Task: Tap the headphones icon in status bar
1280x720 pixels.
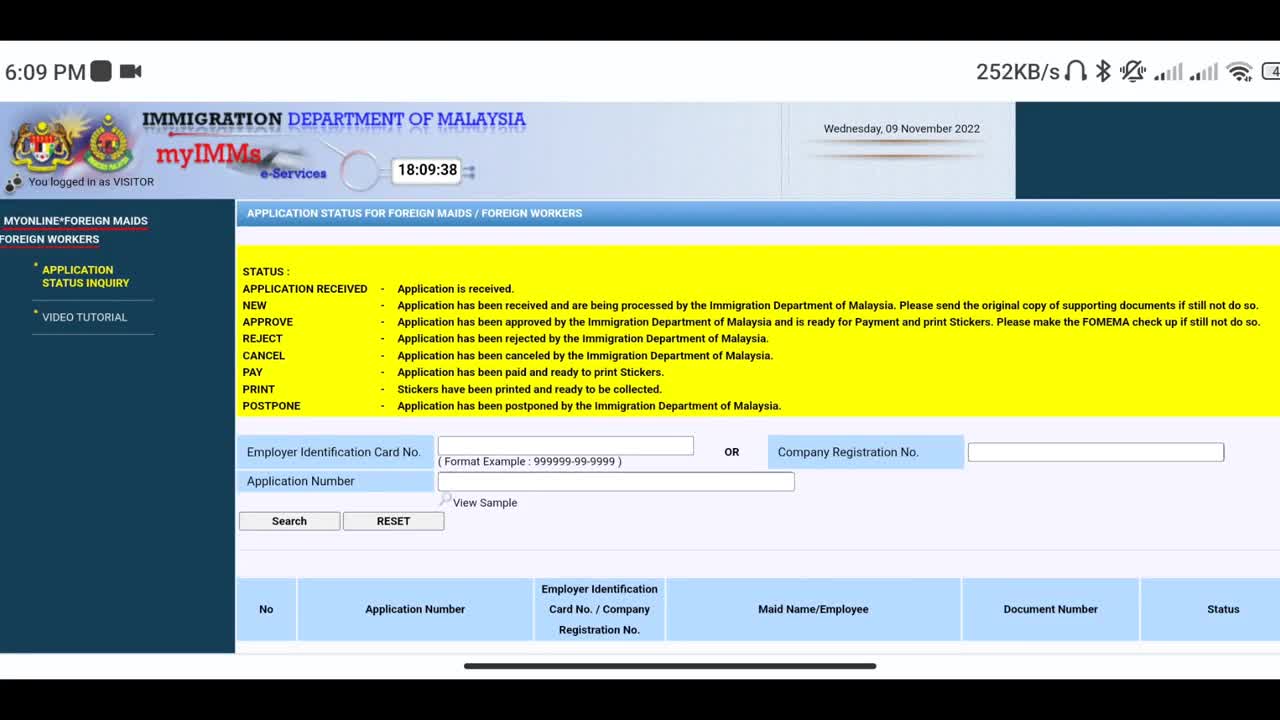Action: coord(1076,71)
